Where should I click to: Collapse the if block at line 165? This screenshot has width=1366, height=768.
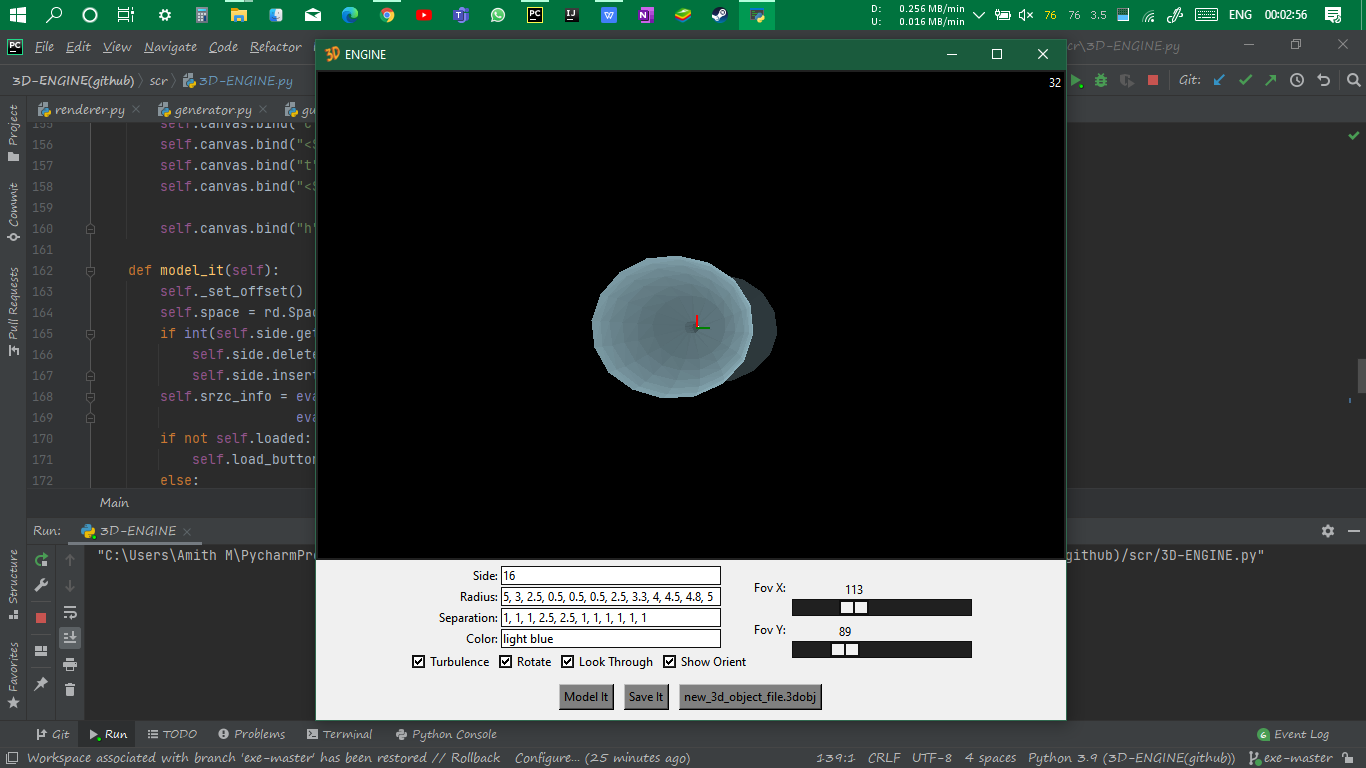90,334
